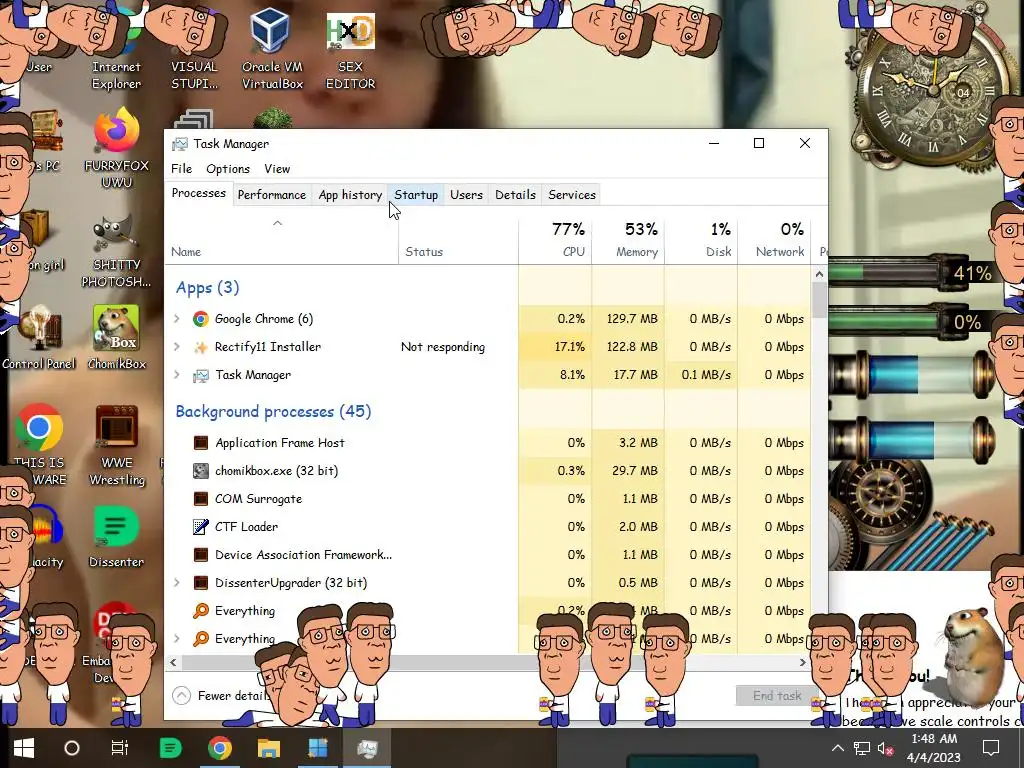Image resolution: width=1024 pixels, height=768 pixels.
Task: Sort by the Memory column header
Action: tap(628, 241)
